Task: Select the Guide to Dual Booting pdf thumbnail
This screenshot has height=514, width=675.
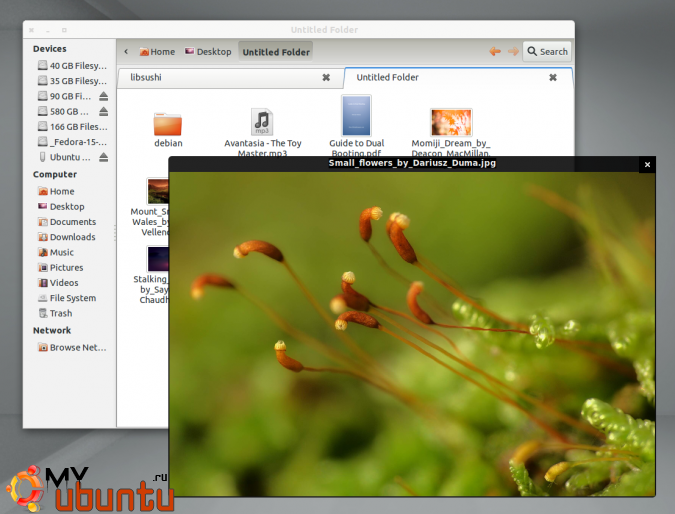Action: (x=356, y=116)
